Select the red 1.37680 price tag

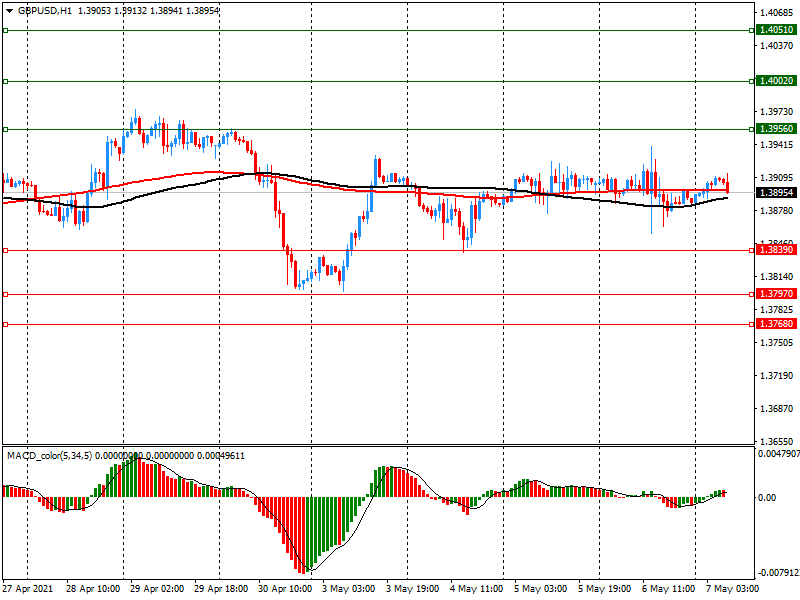[x=776, y=324]
